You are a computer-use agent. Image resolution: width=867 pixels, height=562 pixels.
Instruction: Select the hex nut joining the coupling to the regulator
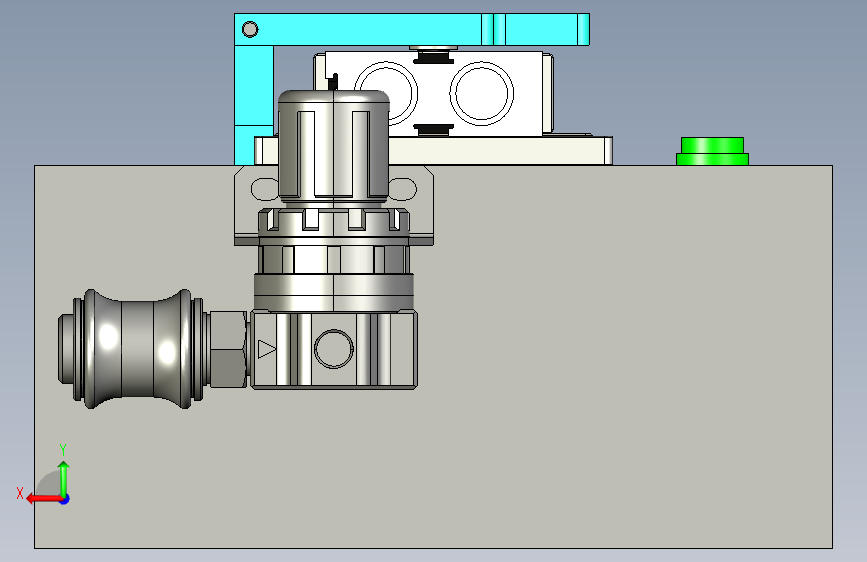click(228, 349)
